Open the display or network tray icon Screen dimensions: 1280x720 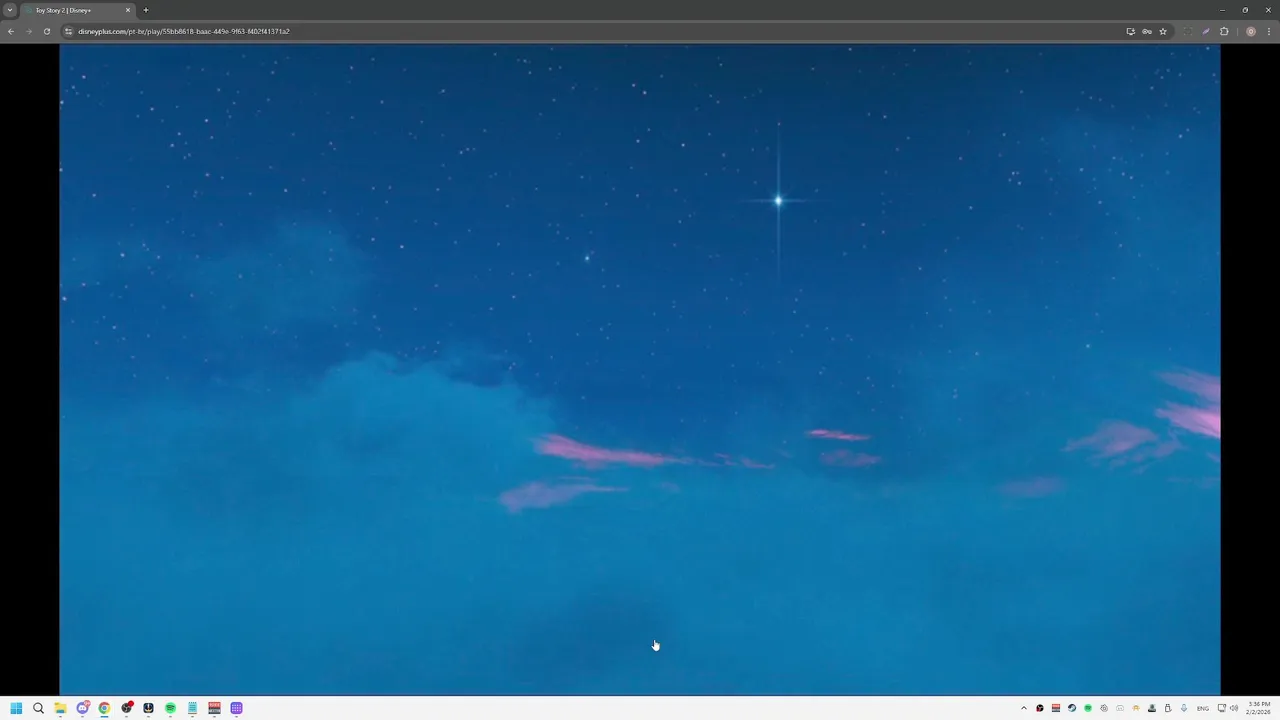[x=1222, y=708]
